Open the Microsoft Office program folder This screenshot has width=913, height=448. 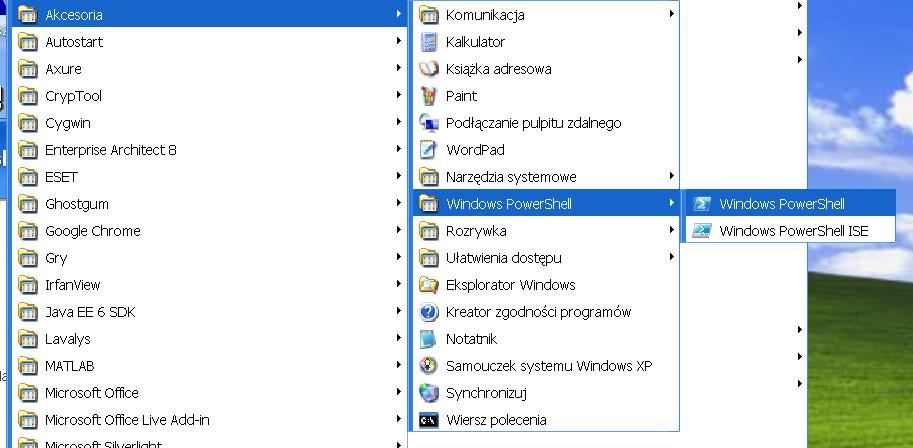[210, 393]
